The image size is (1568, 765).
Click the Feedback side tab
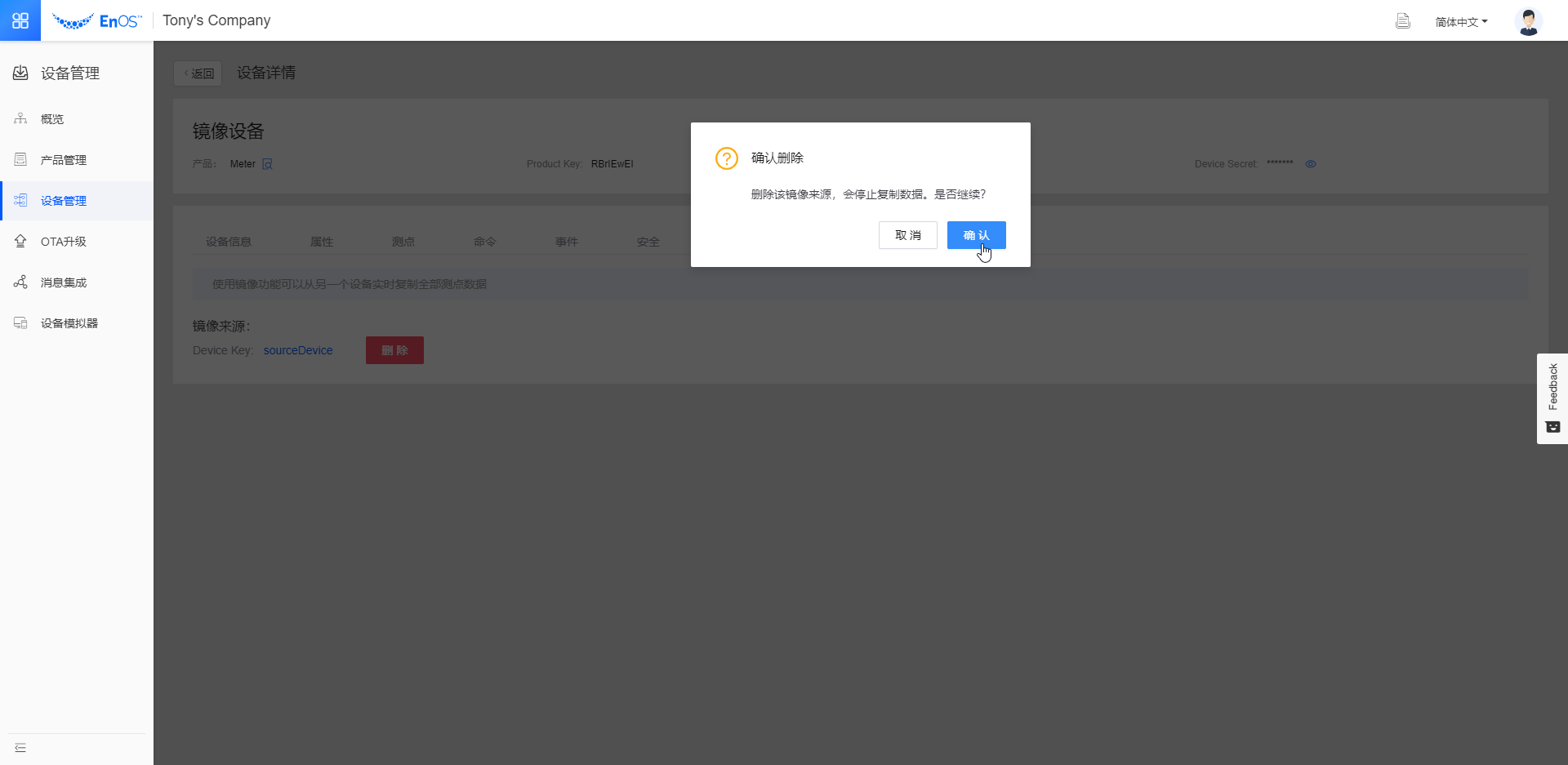click(1552, 398)
